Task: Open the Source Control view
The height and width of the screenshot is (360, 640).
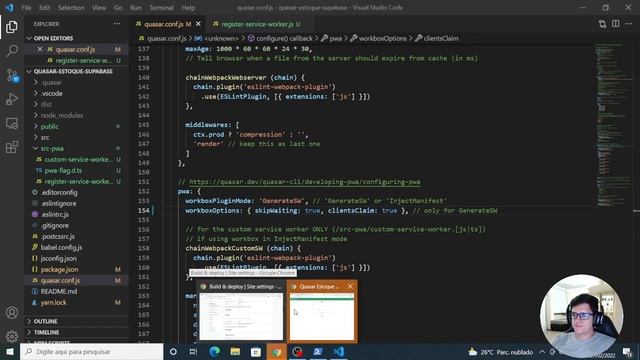Action: 12,75
